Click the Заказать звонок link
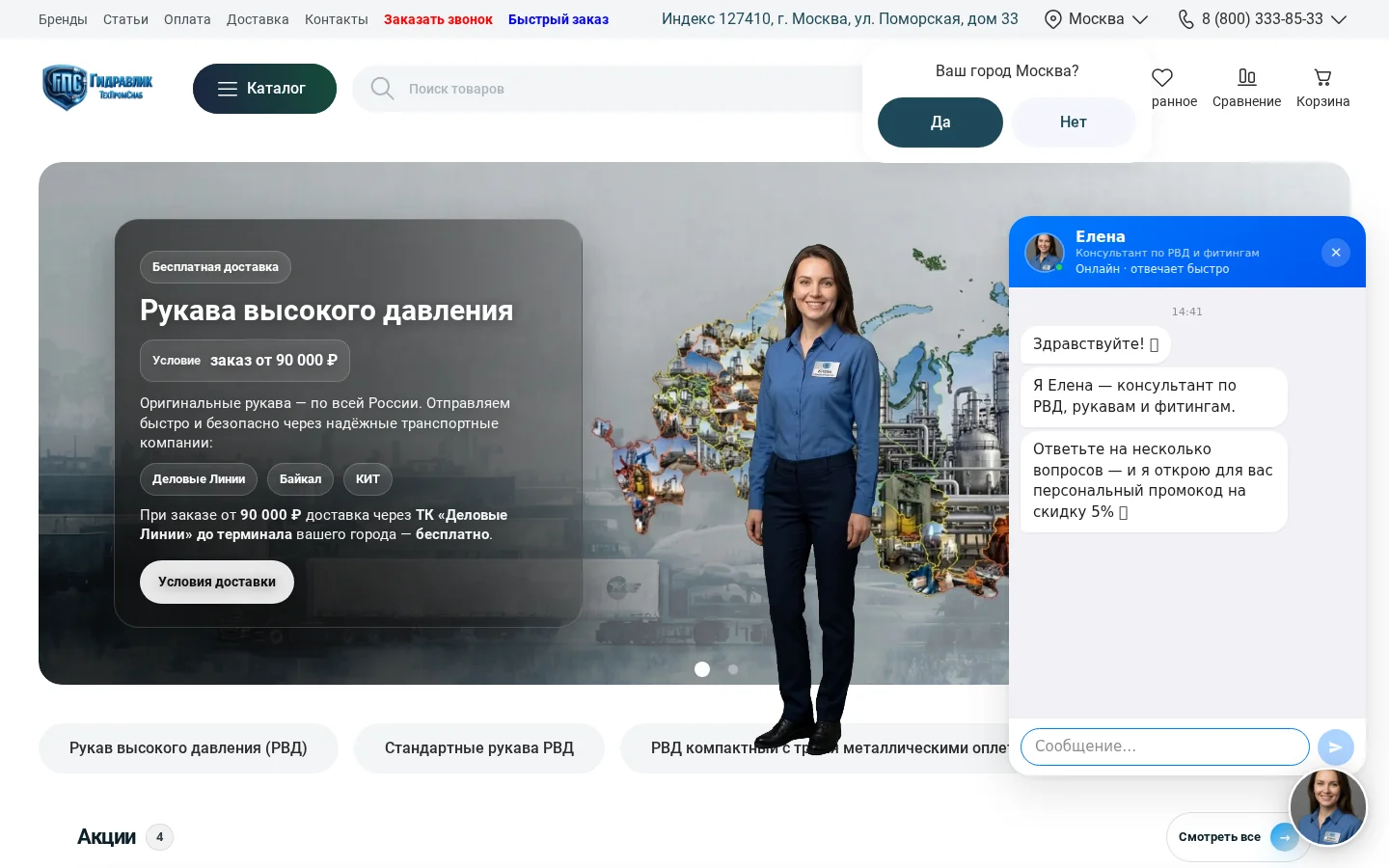This screenshot has height=868, width=1389. (x=438, y=19)
